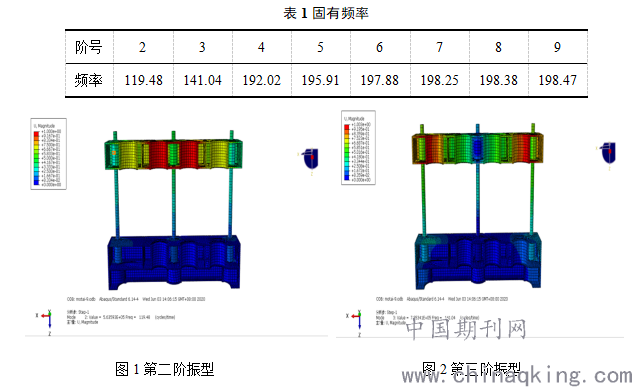Click frequency value 119.48 in the table
This screenshot has width=632, height=387.
143,80
